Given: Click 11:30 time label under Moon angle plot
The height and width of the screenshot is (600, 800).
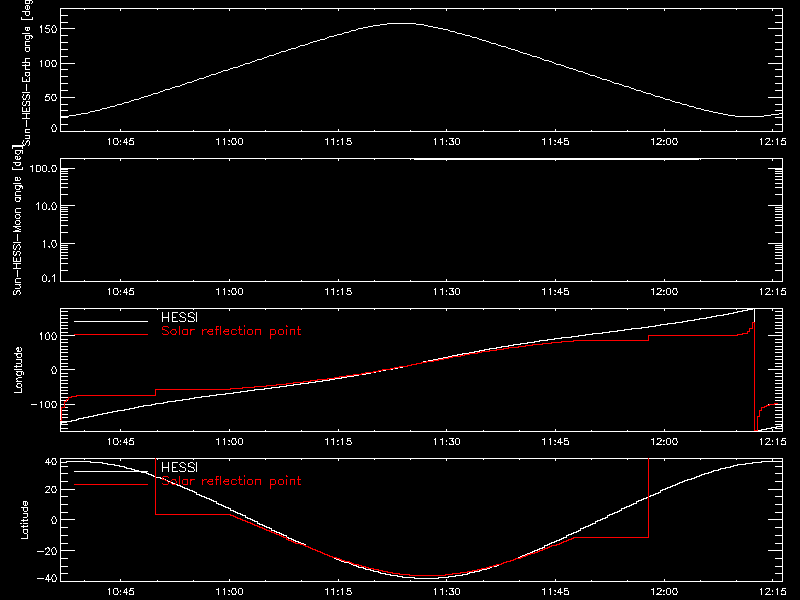Looking at the screenshot, I should [446, 292].
